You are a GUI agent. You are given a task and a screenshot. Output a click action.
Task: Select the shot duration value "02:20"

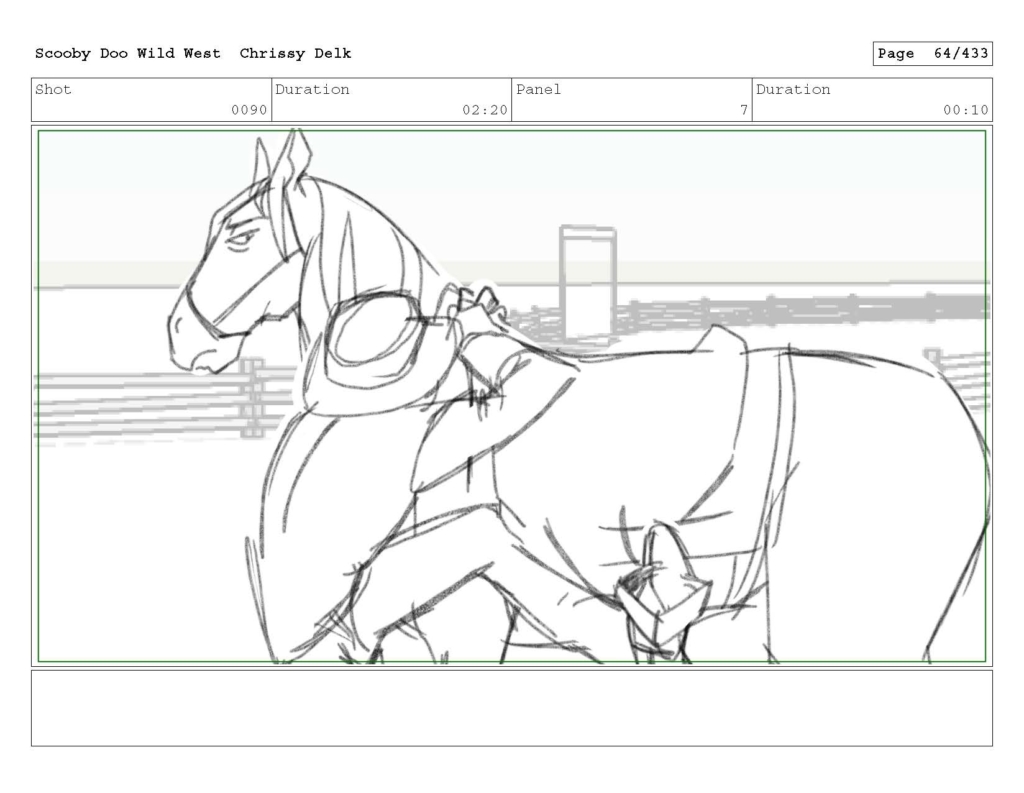(485, 110)
